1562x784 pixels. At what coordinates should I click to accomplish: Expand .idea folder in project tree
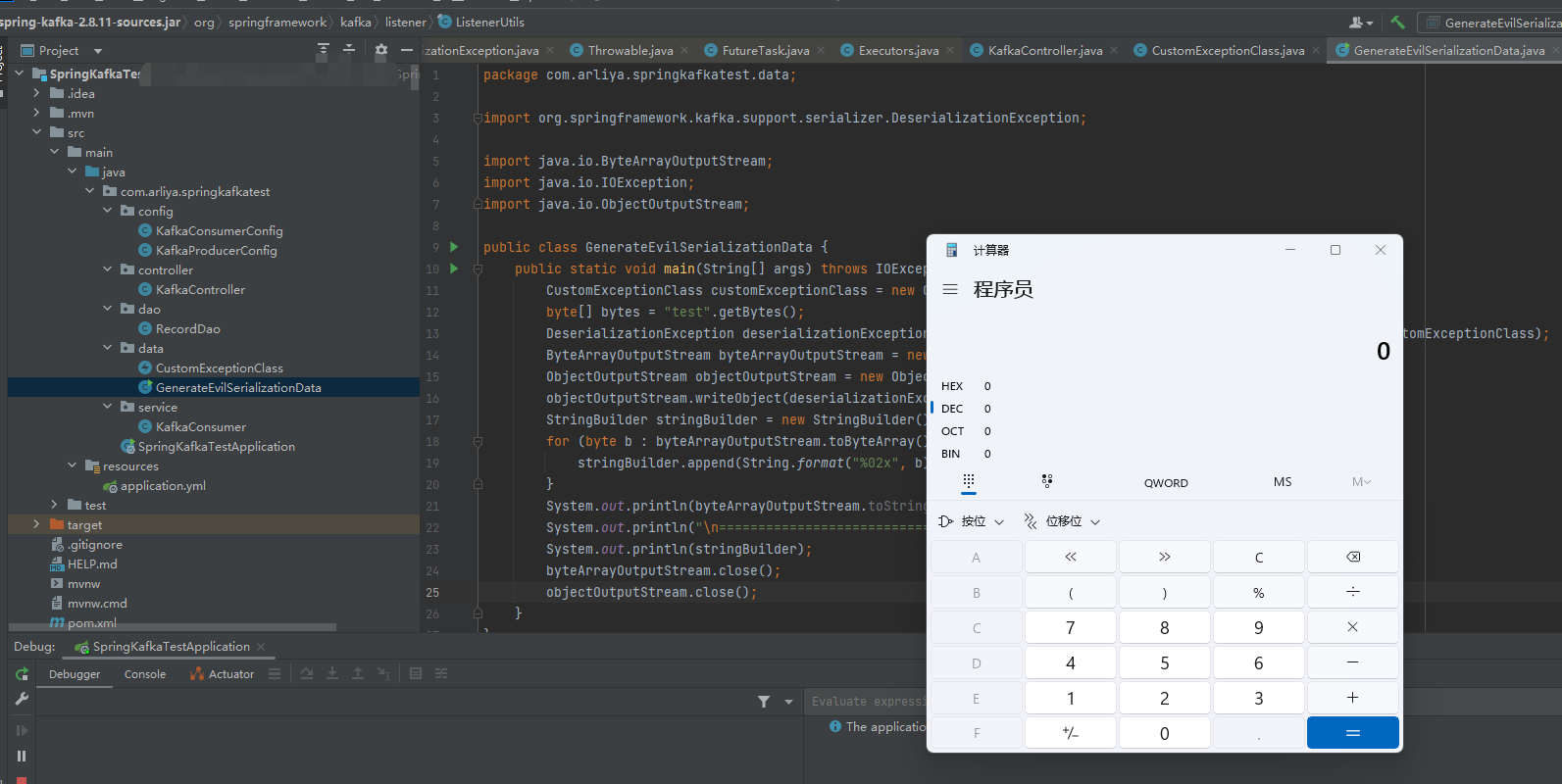point(37,93)
